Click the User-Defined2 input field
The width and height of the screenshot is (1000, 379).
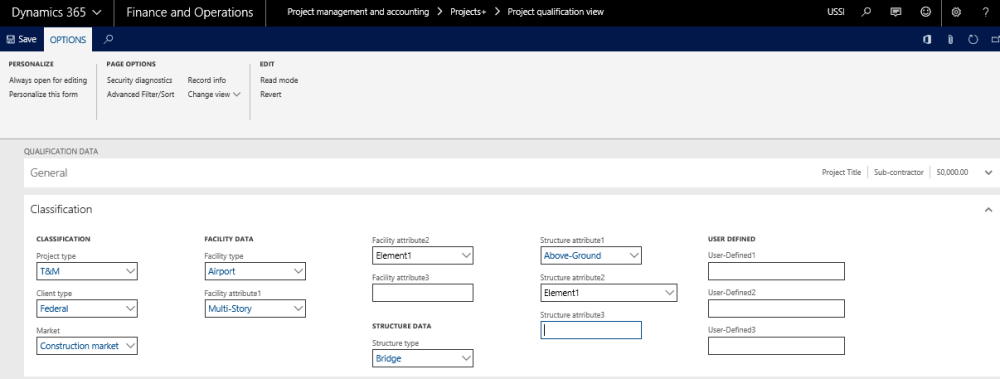[x=776, y=309]
